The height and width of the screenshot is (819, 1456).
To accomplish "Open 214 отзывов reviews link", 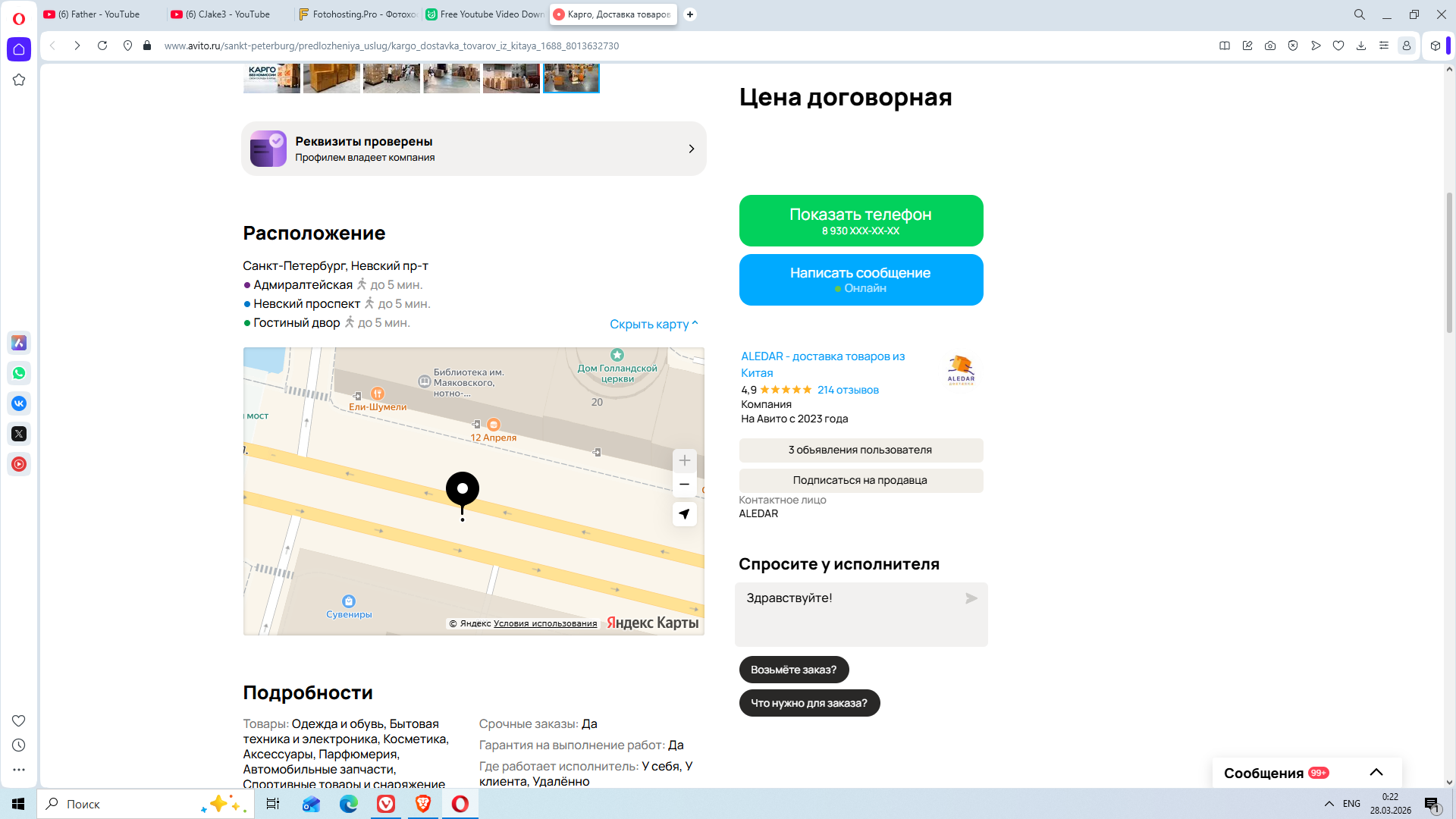I will click(848, 390).
